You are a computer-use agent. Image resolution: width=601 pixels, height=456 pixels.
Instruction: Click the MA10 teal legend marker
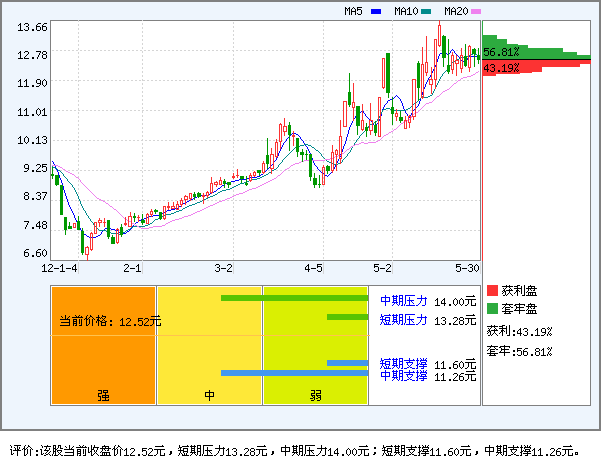(426, 12)
